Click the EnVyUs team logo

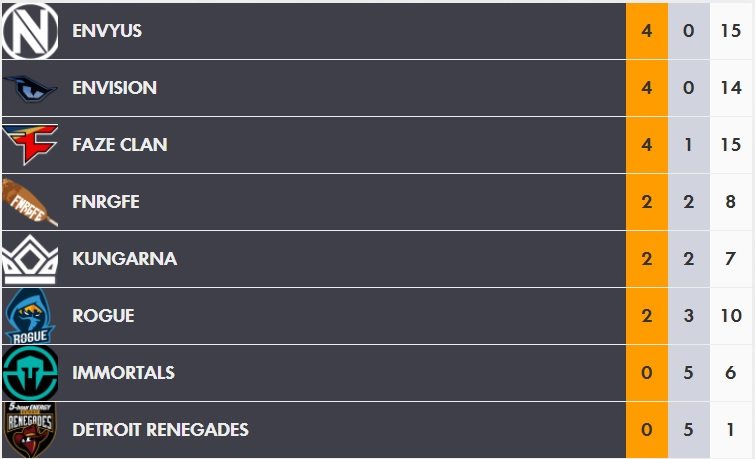tap(29, 31)
